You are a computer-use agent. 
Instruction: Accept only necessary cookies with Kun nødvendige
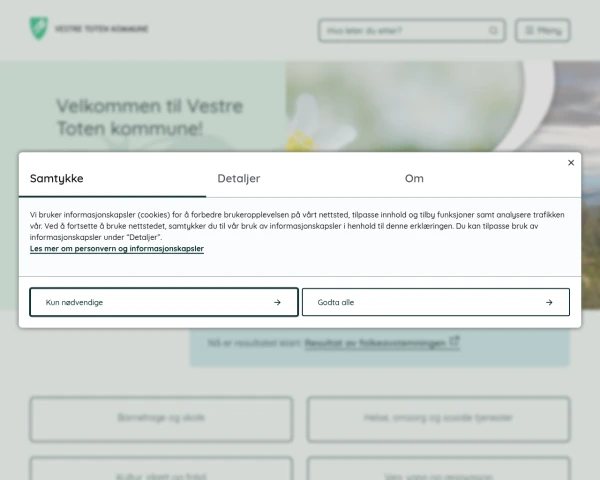164,302
